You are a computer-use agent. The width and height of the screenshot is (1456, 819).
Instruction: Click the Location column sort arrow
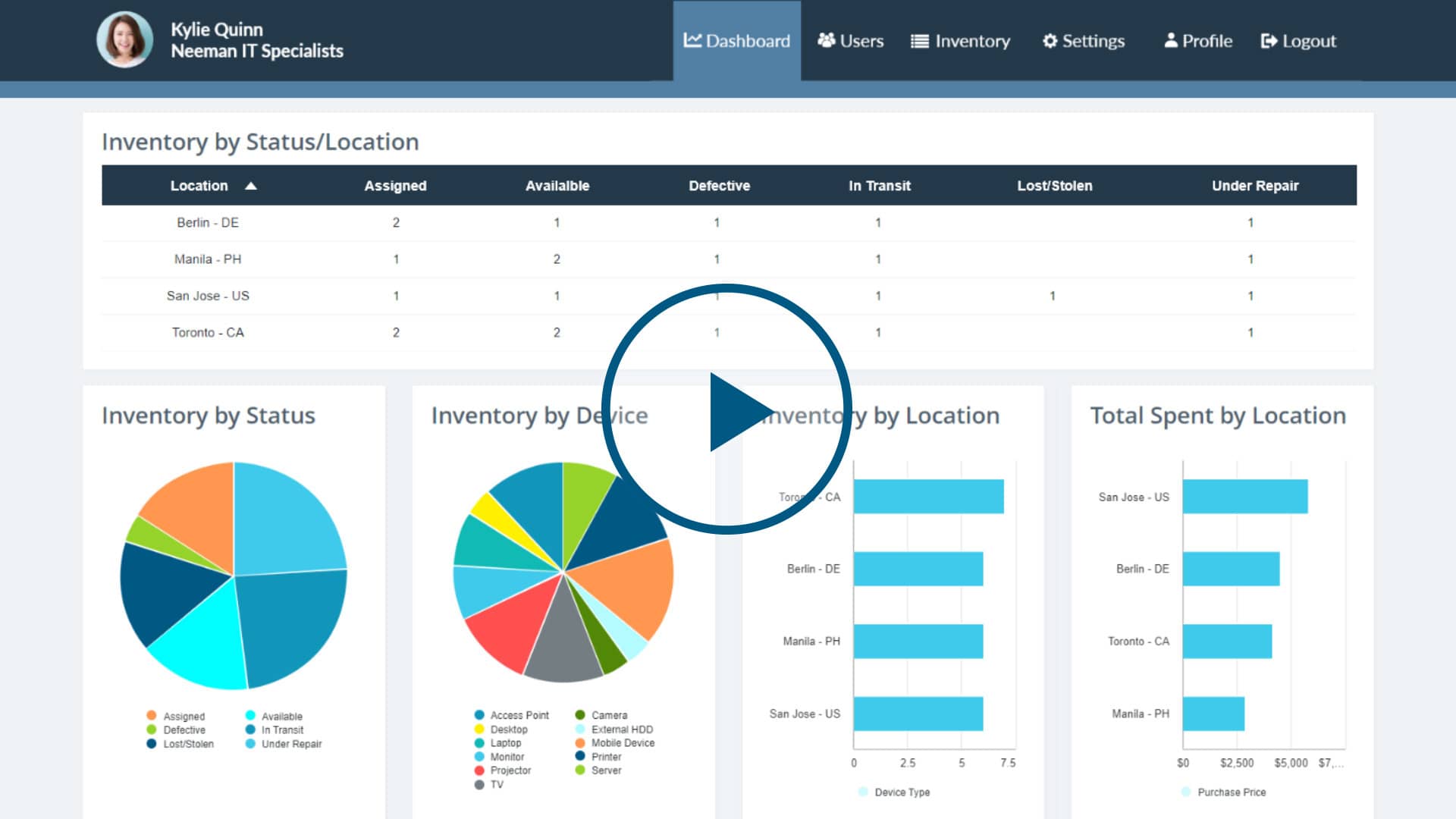pyautogui.click(x=251, y=186)
